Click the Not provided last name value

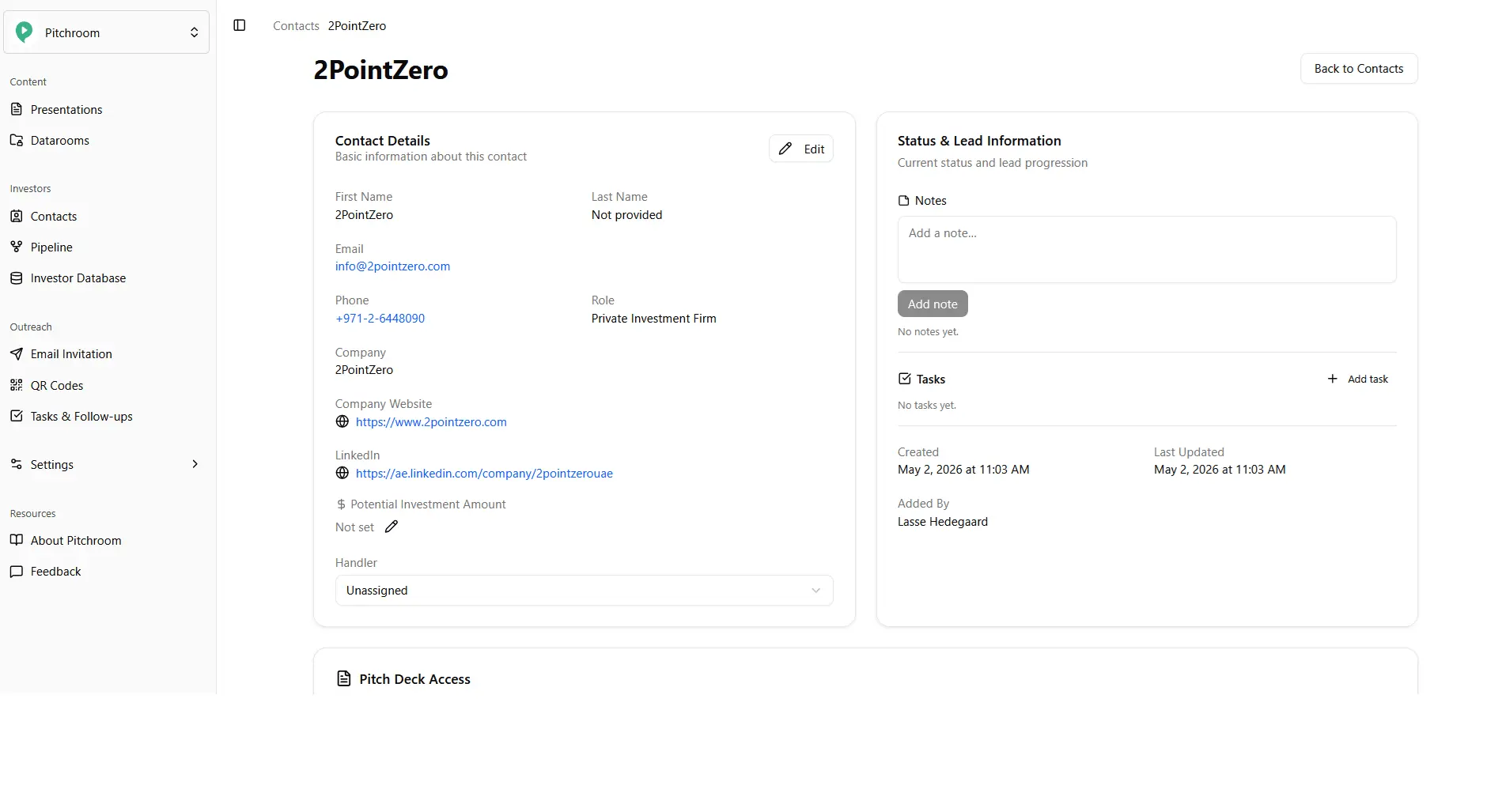626,215
